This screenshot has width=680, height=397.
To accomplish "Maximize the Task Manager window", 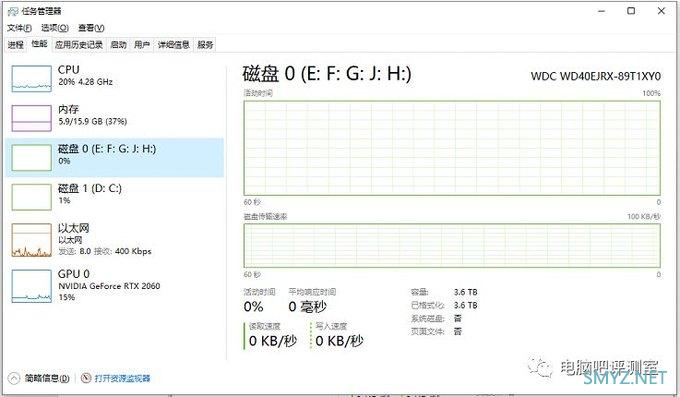I will point(631,11).
